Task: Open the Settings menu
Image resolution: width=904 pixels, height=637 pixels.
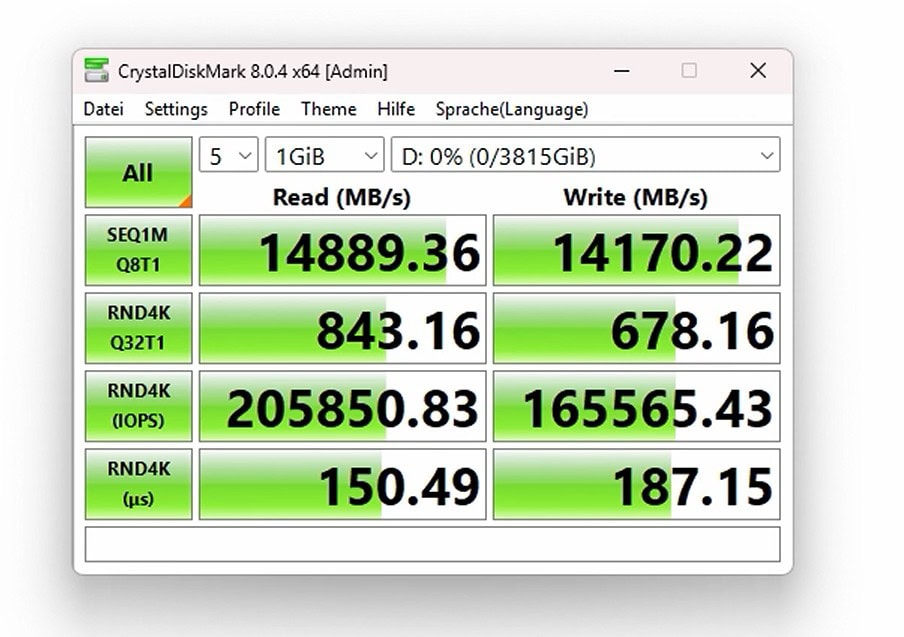Action: [176, 109]
